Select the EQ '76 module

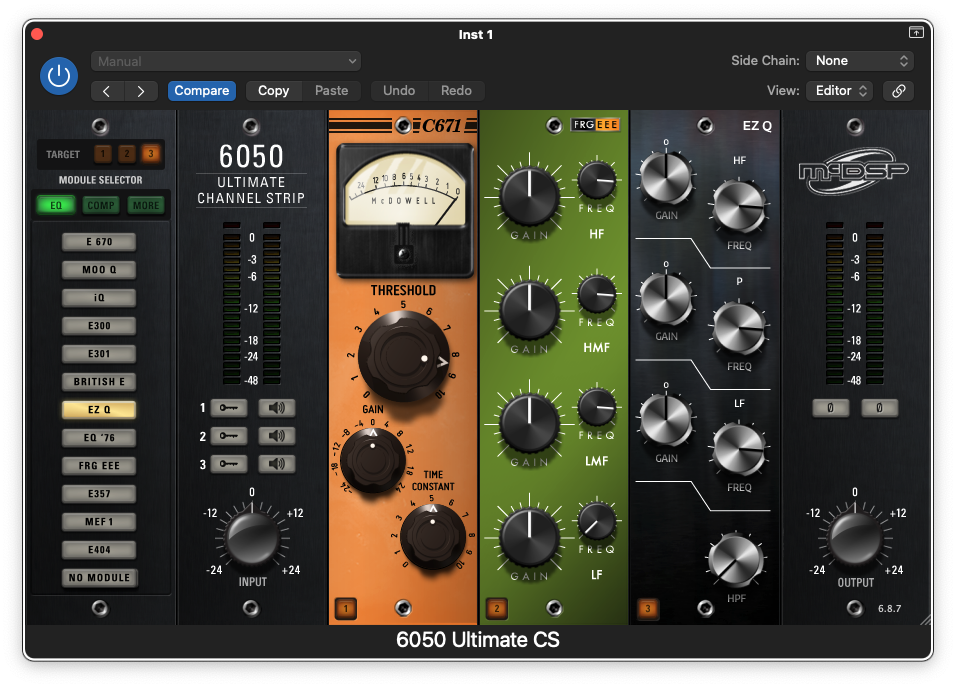click(99, 438)
